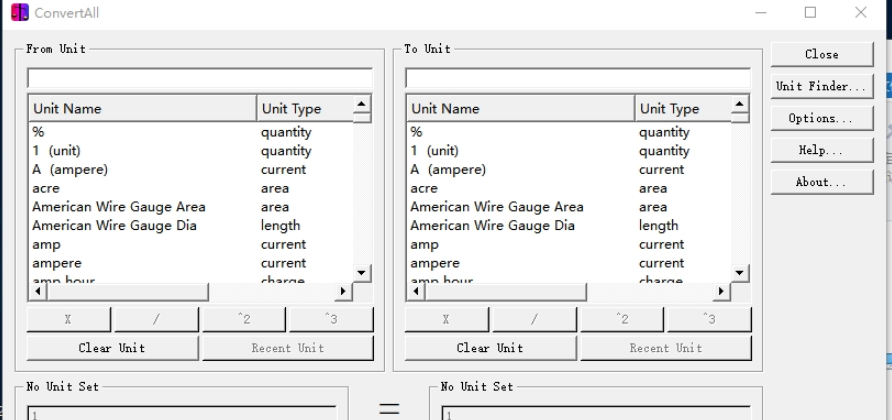Viewport: 892px width, 420px height.
Task: Sort From Unit list by Unit Name header
Action: [142, 109]
